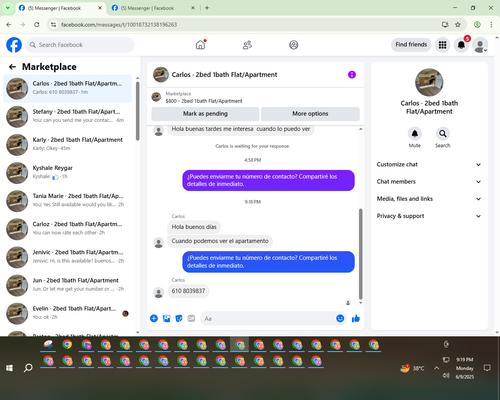Click conversation list scrollbar thumb

(138, 111)
